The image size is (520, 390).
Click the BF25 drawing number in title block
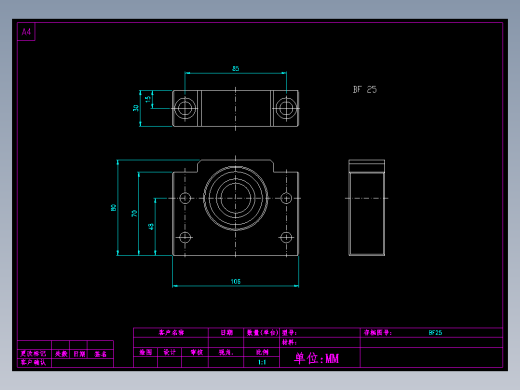435,333
